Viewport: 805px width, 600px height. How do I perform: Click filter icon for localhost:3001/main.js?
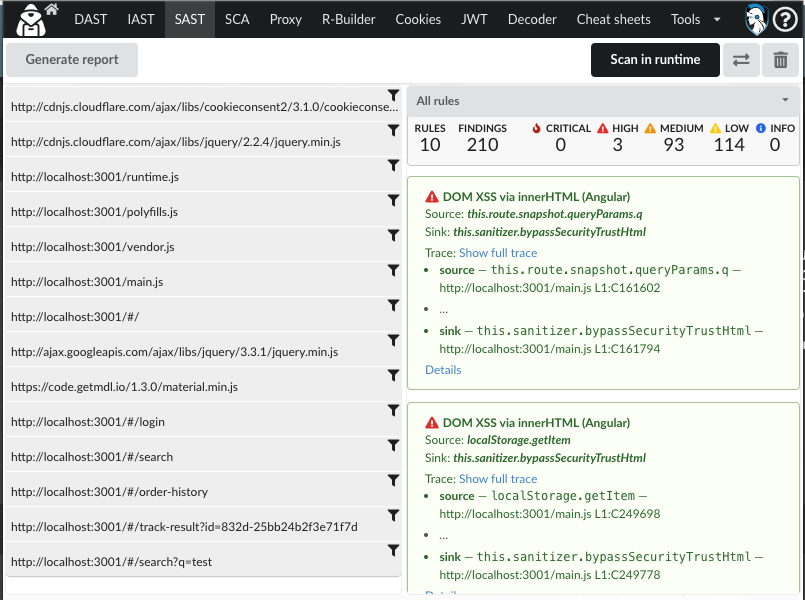coord(393,270)
